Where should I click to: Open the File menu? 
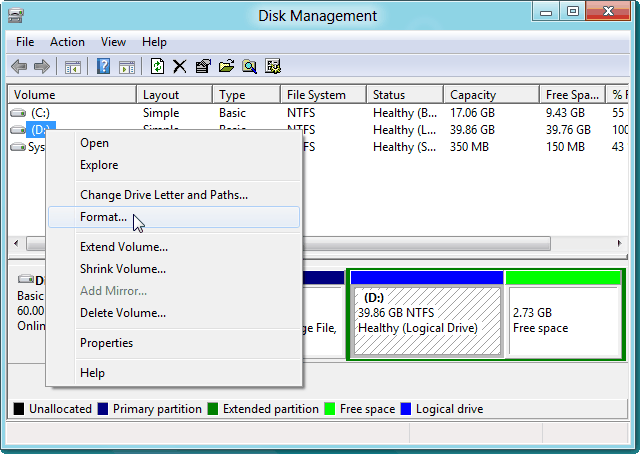click(25, 42)
